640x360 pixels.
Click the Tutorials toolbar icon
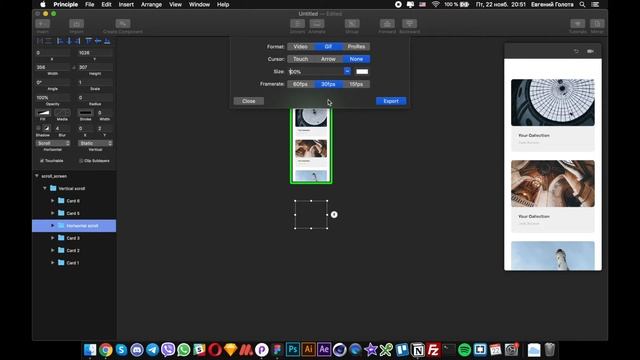[x=578, y=24]
